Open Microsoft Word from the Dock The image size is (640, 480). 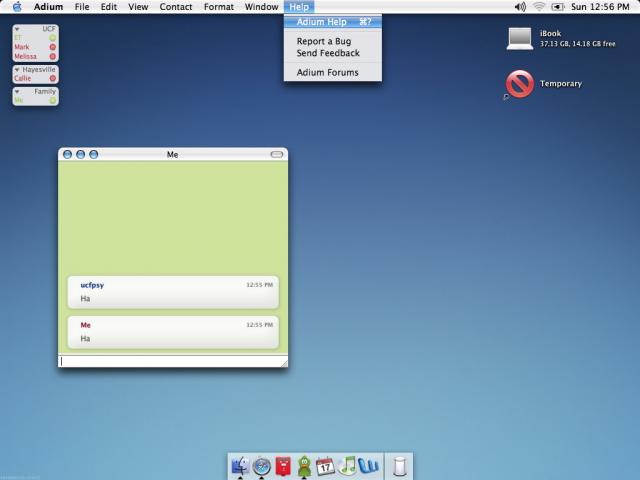click(x=369, y=466)
